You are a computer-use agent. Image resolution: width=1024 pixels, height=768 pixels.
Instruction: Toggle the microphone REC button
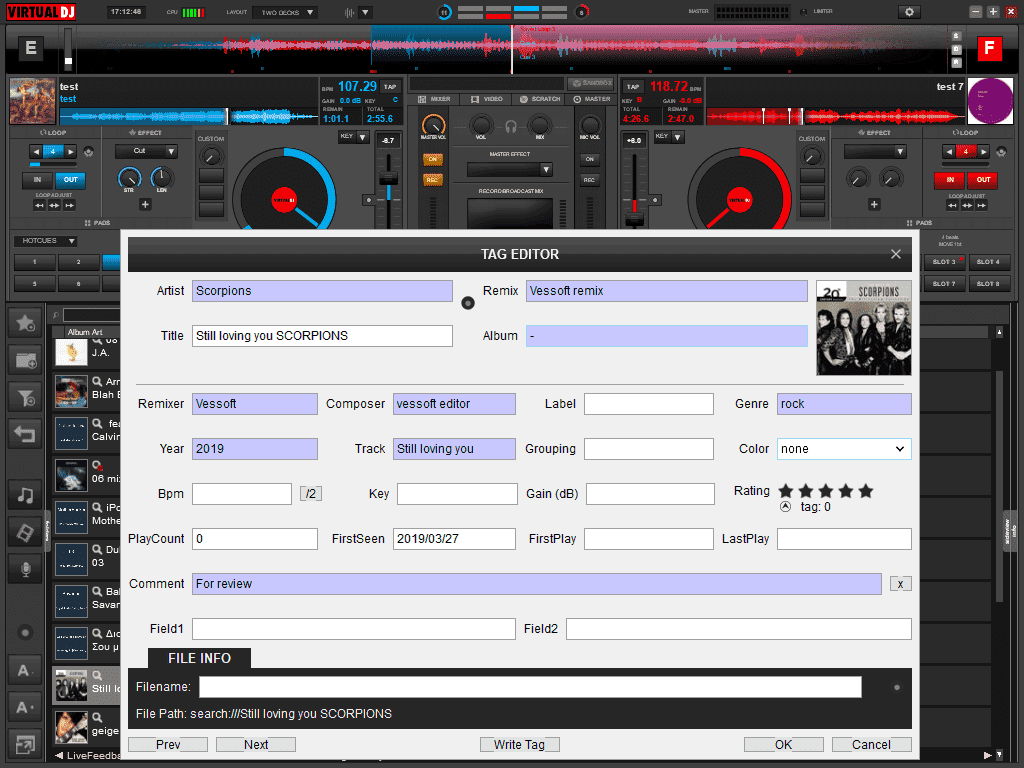pos(590,180)
